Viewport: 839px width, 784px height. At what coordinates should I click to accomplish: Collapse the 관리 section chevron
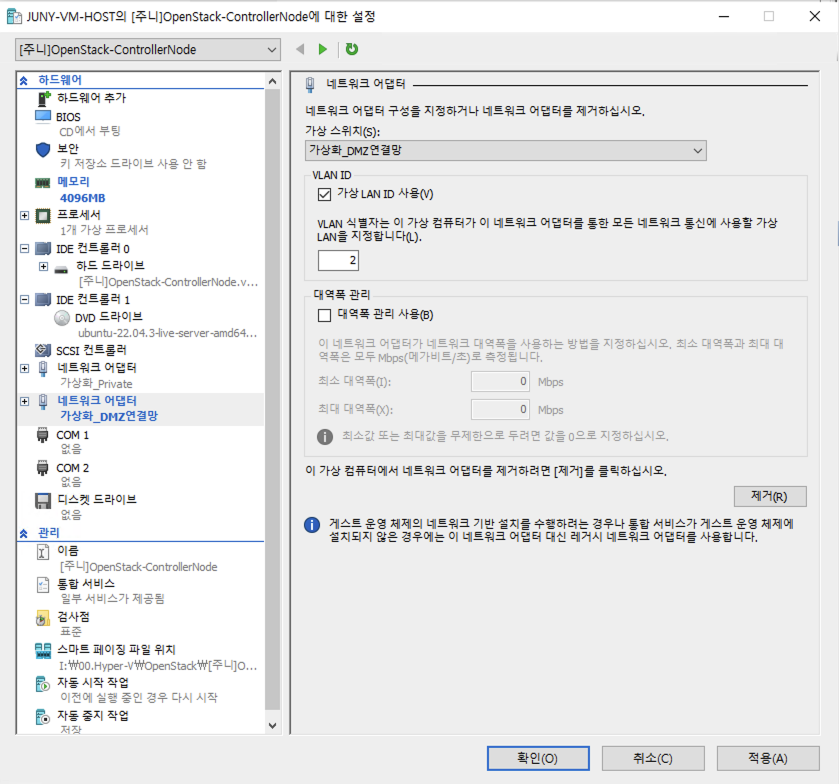click(x=24, y=534)
